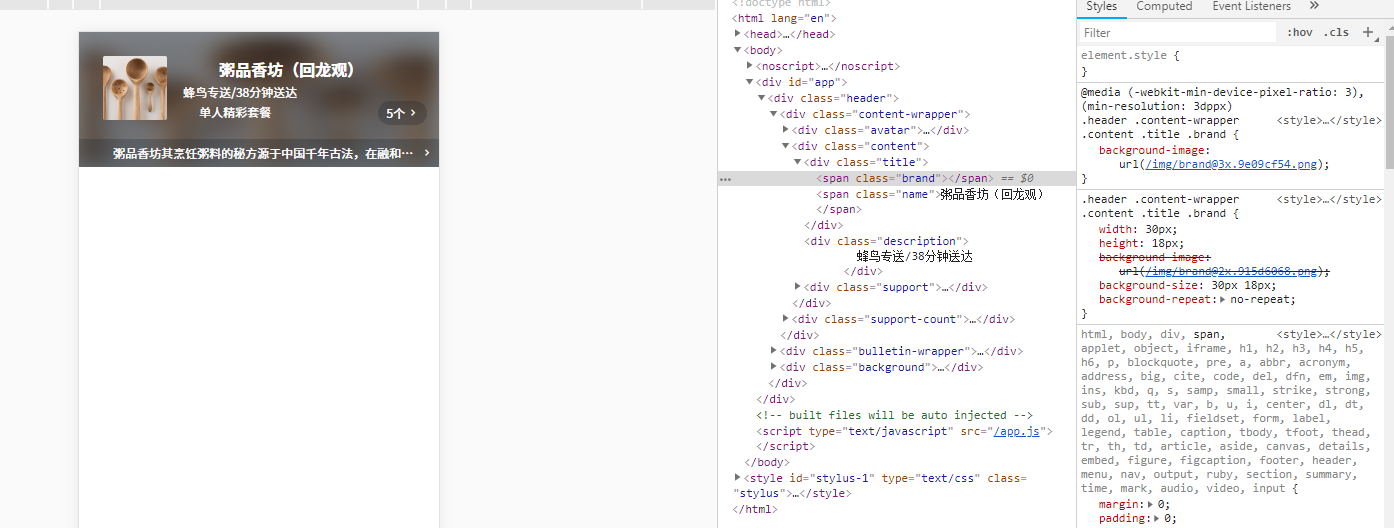Image resolution: width=1394 pixels, height=528 pixels.
Task: Collapse the div id app node
Action: click(750, 82)
